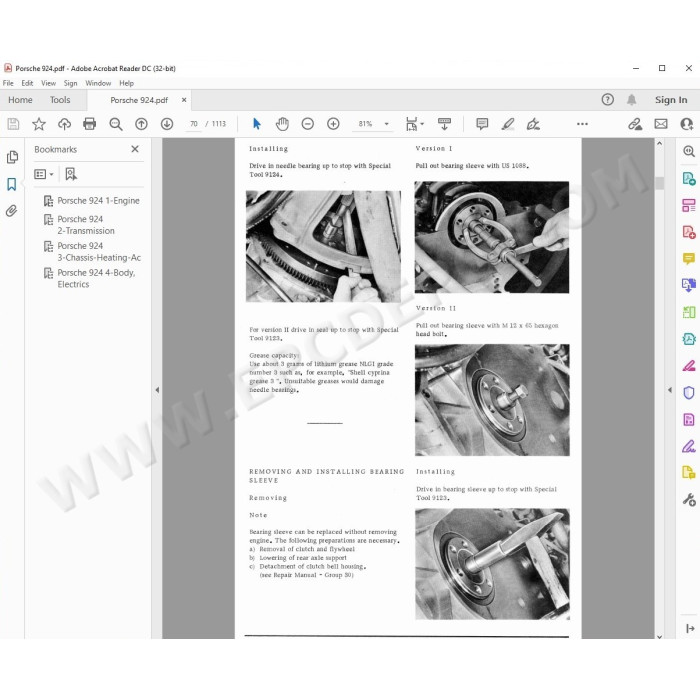The image size is (700, 700).
Task: Select the highlight text pen
Action: (508, 124)
